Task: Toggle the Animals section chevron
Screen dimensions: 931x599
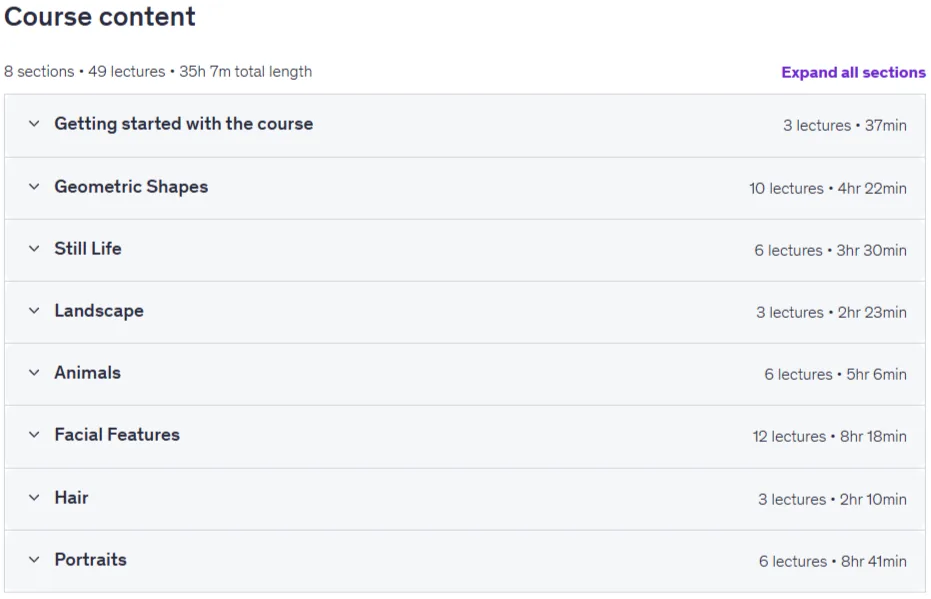Action: (x=34, y=373)
